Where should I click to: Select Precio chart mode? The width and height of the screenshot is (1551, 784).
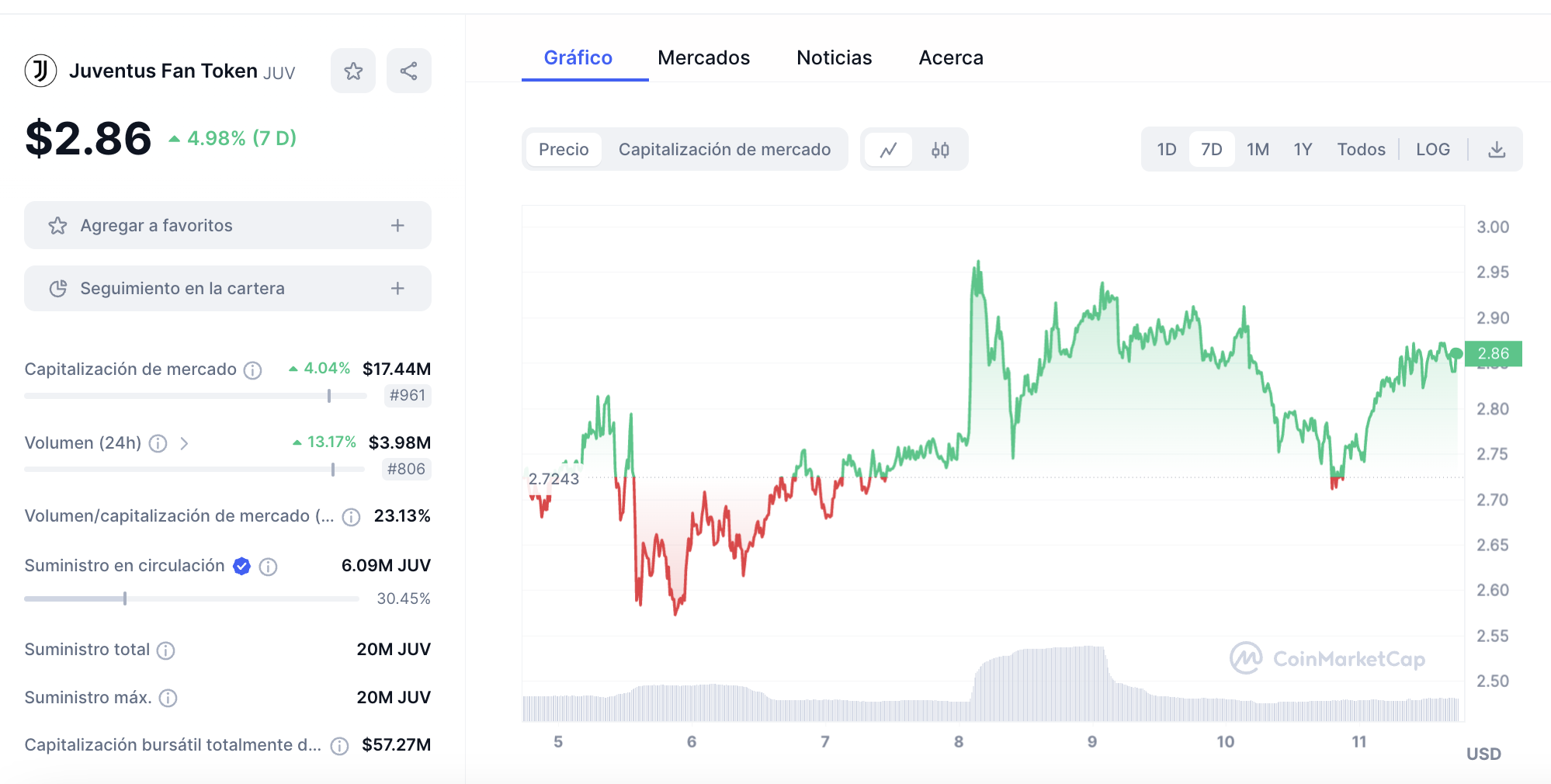[564, 150]
